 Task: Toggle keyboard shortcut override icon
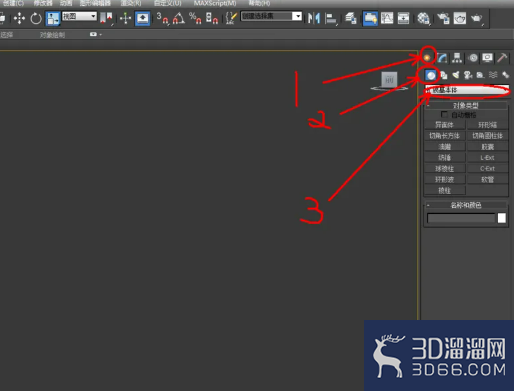point(142,18)
